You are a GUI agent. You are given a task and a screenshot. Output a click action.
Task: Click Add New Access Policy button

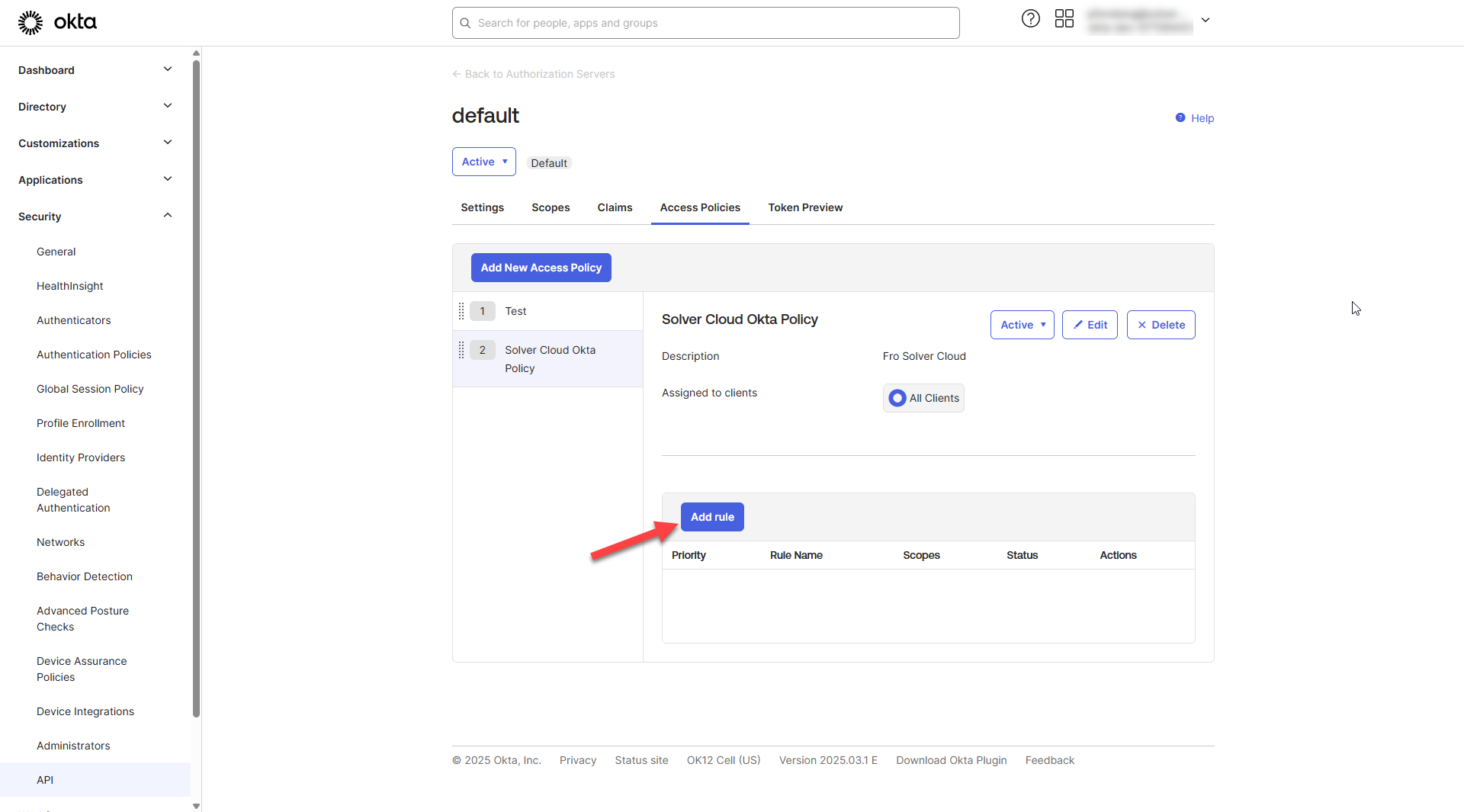(x=541, y=268)
